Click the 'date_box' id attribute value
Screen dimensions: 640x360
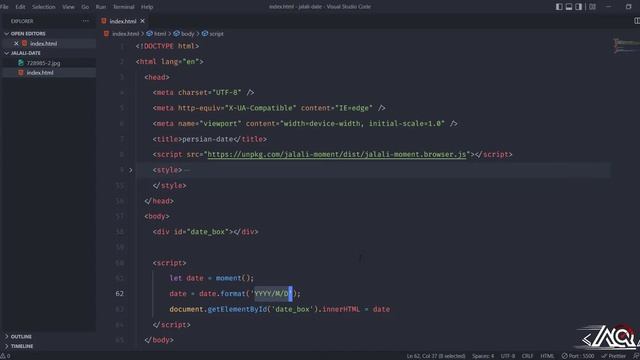pos(209,232)
